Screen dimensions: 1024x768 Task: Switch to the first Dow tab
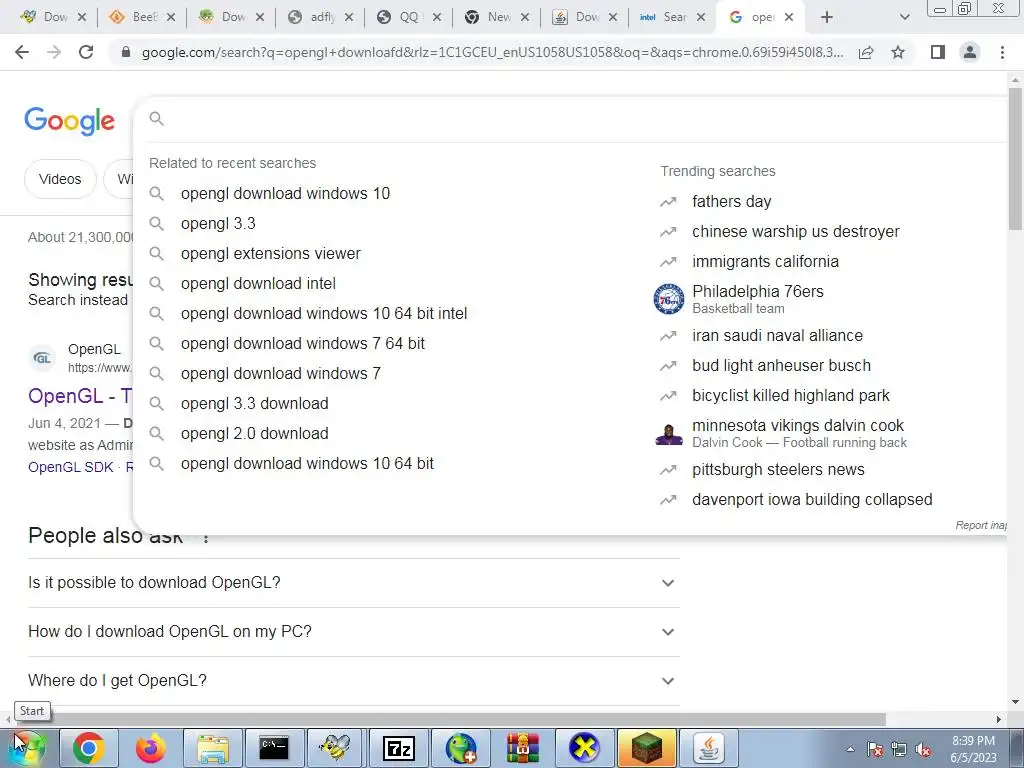(53, 17)
